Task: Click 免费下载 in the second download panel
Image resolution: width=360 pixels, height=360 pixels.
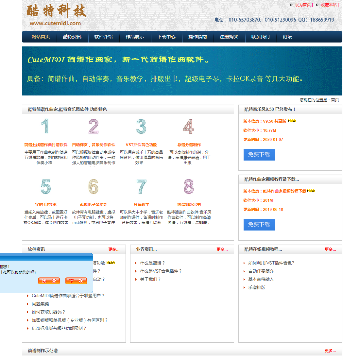Action: pyautogui.click(x=259, y=225)
